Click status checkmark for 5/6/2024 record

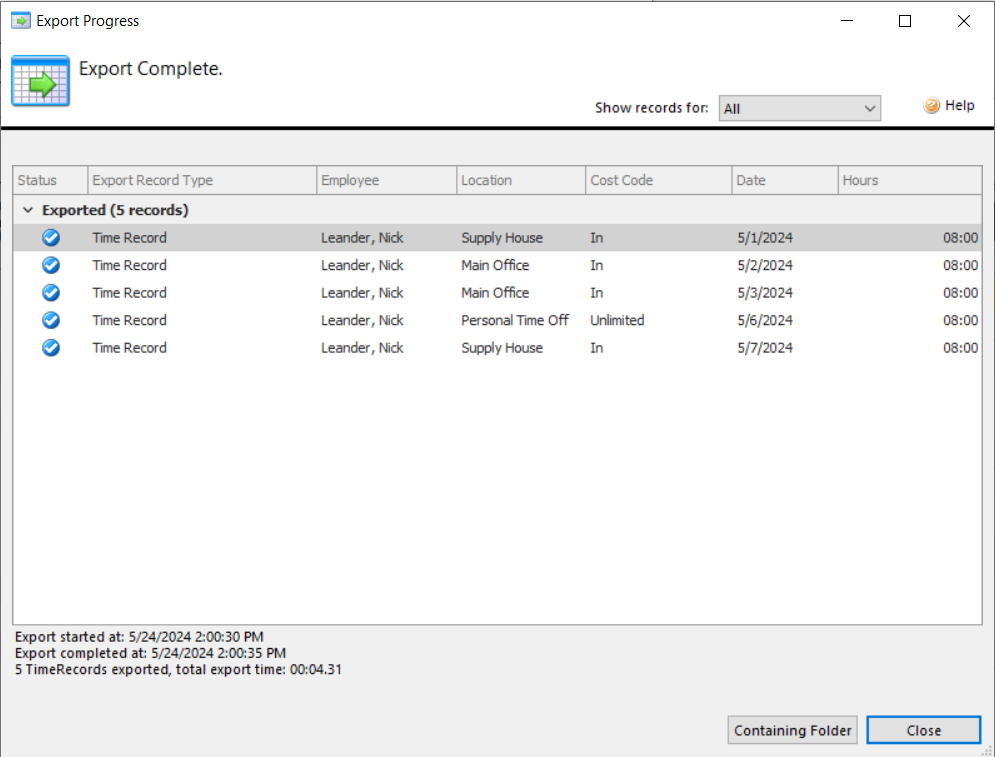pos(51,320)
